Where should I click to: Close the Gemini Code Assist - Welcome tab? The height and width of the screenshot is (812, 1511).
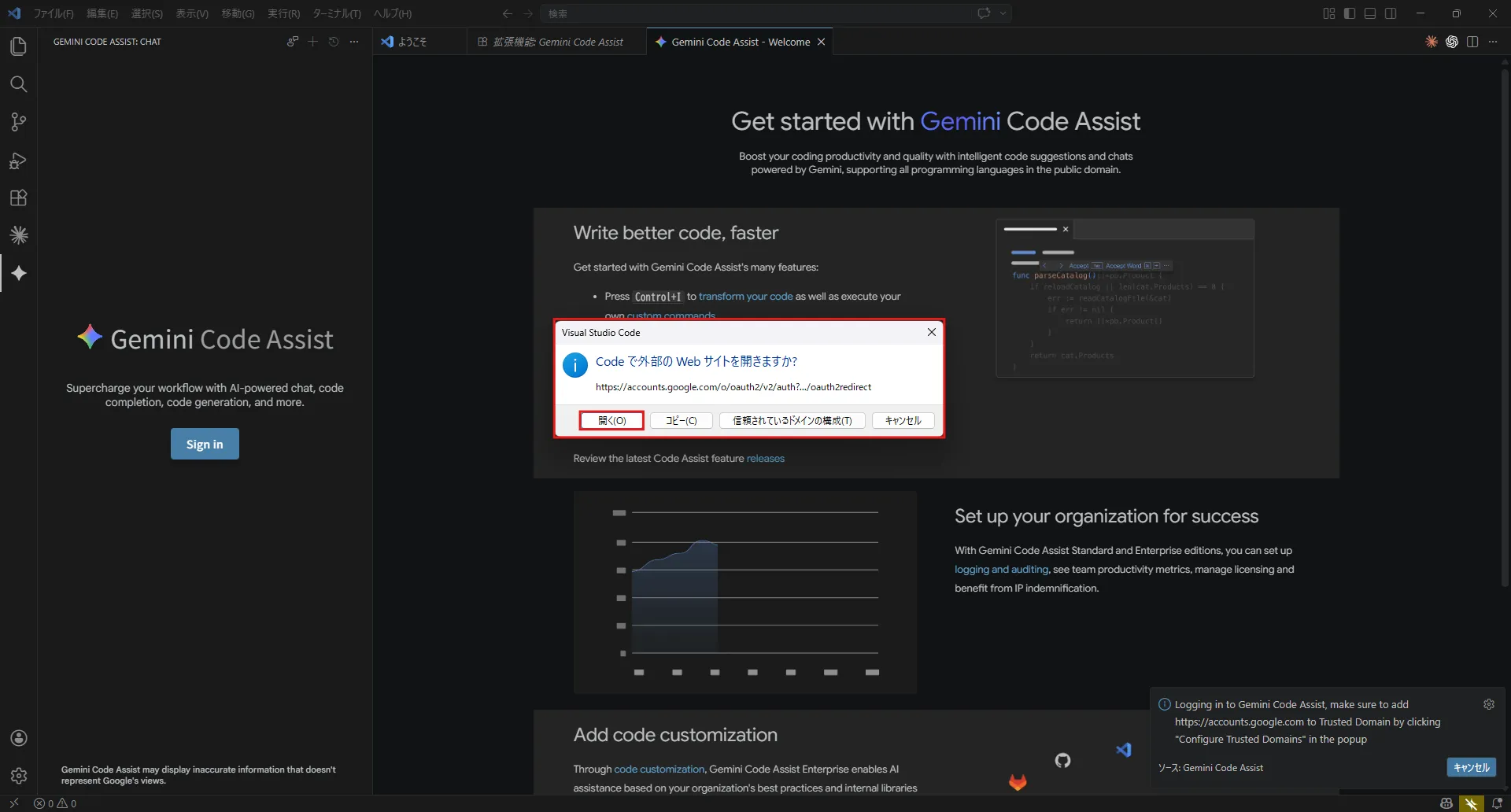[x=821, y=42]
